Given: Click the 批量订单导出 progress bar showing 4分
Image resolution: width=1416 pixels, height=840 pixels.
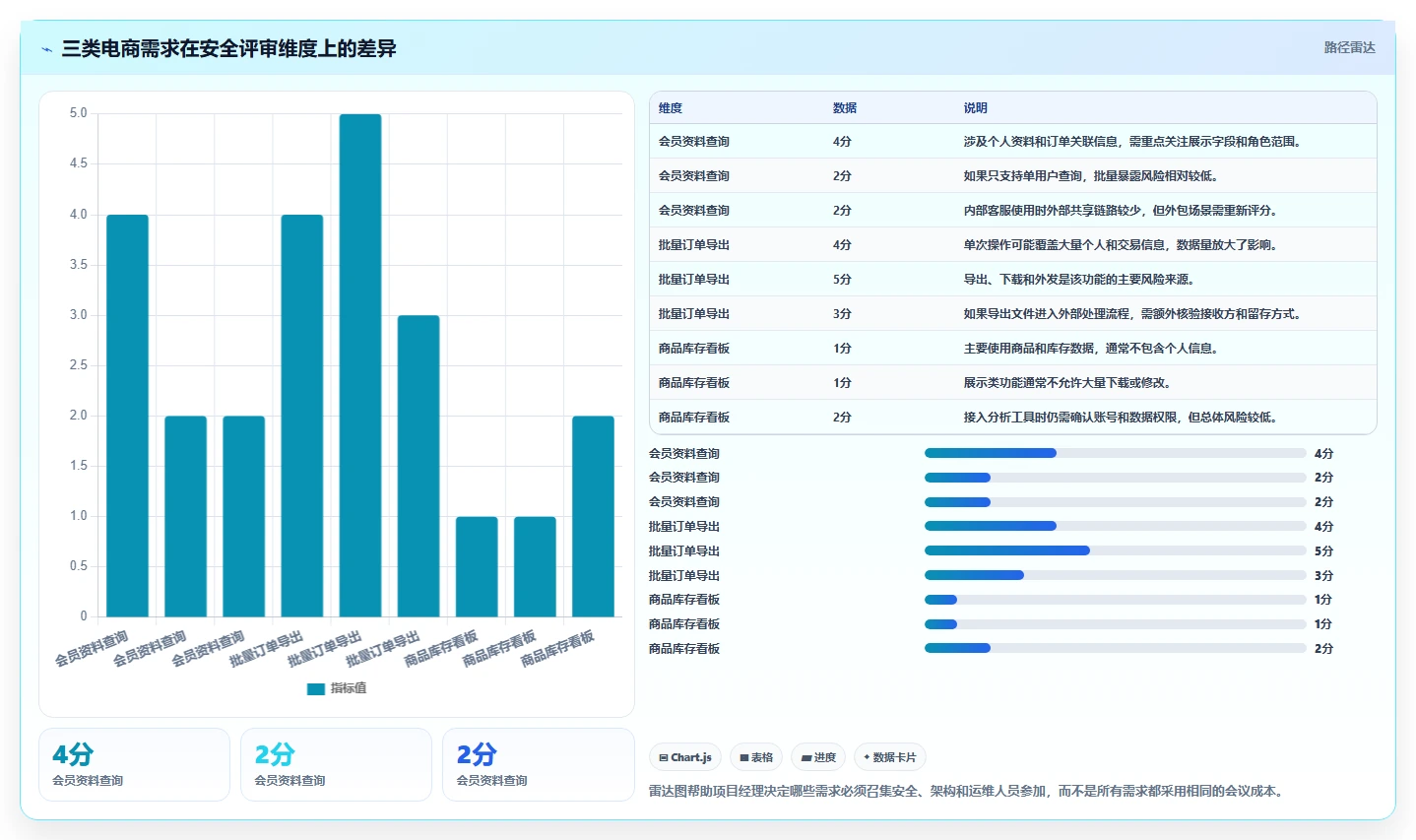Looking at the screenshot, I should (x=1115, y=526).
